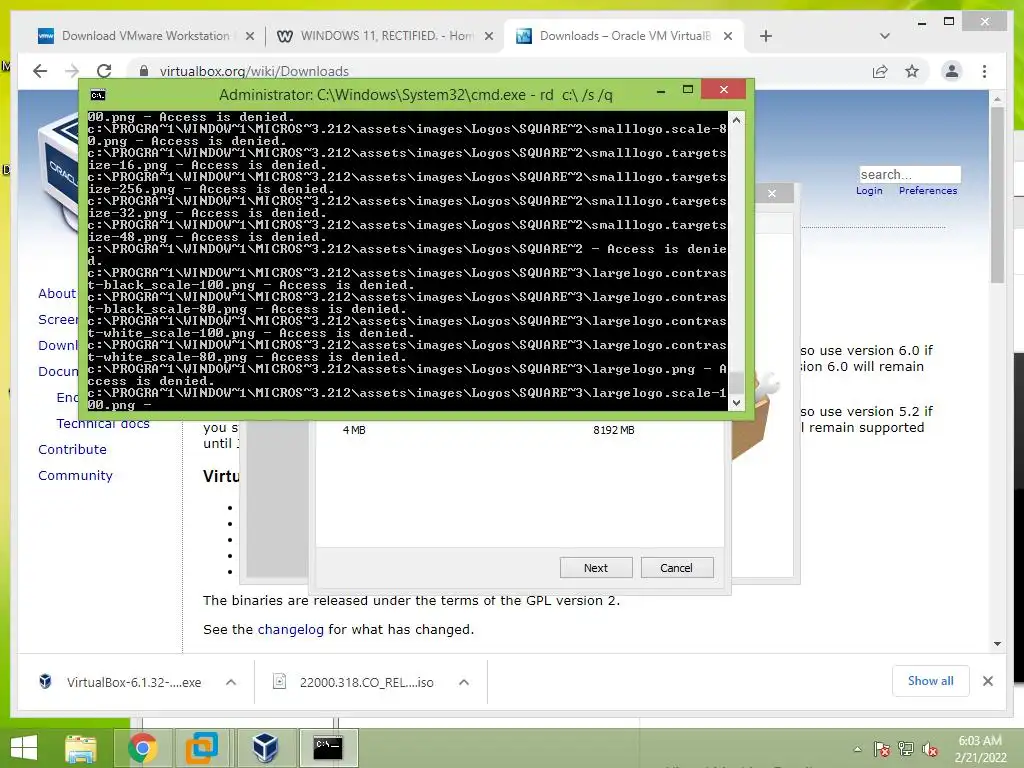Click the About sidebar link
Image resolution: width=1024 pixels, height=768 pixels.
[57, 294]
